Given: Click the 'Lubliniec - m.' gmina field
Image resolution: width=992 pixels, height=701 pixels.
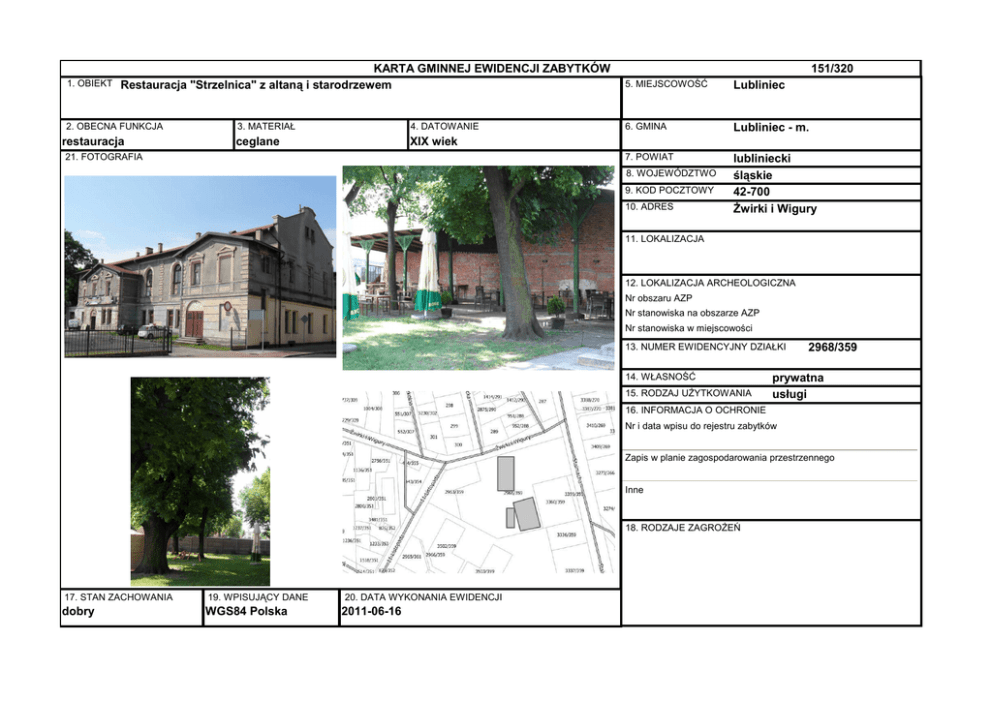Looking at the screenshot, I should [770, 127].
